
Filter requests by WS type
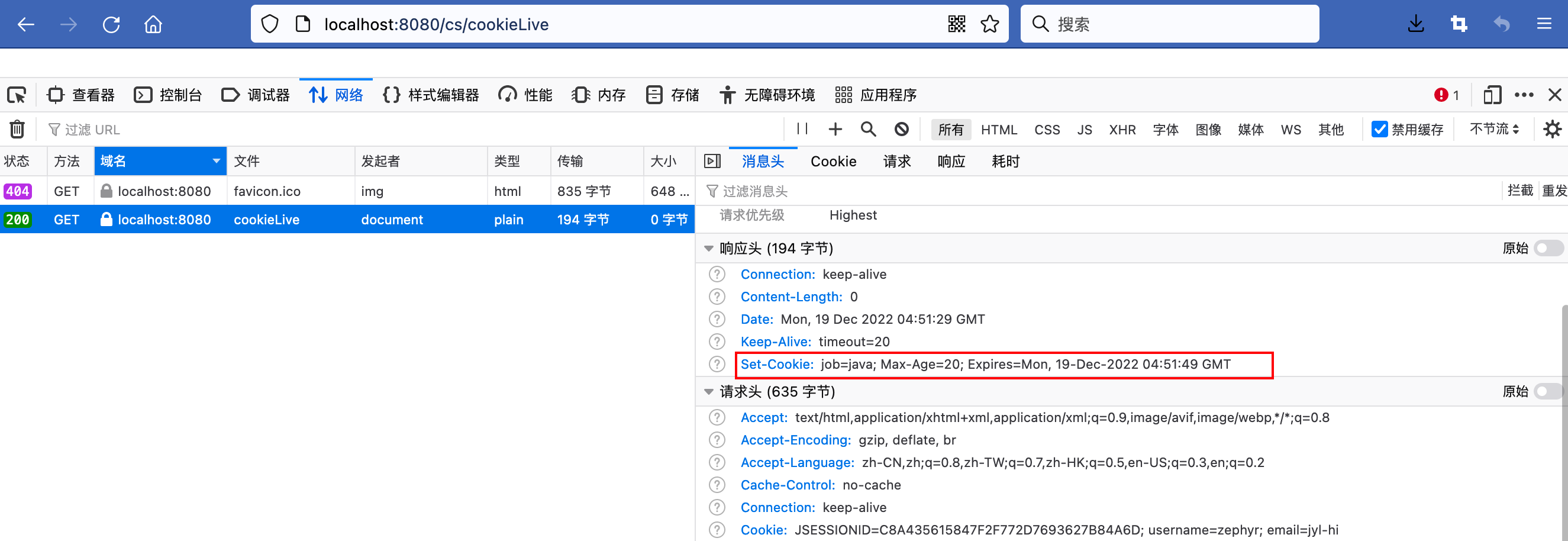pyautogui.click(x=1290, y=129)
